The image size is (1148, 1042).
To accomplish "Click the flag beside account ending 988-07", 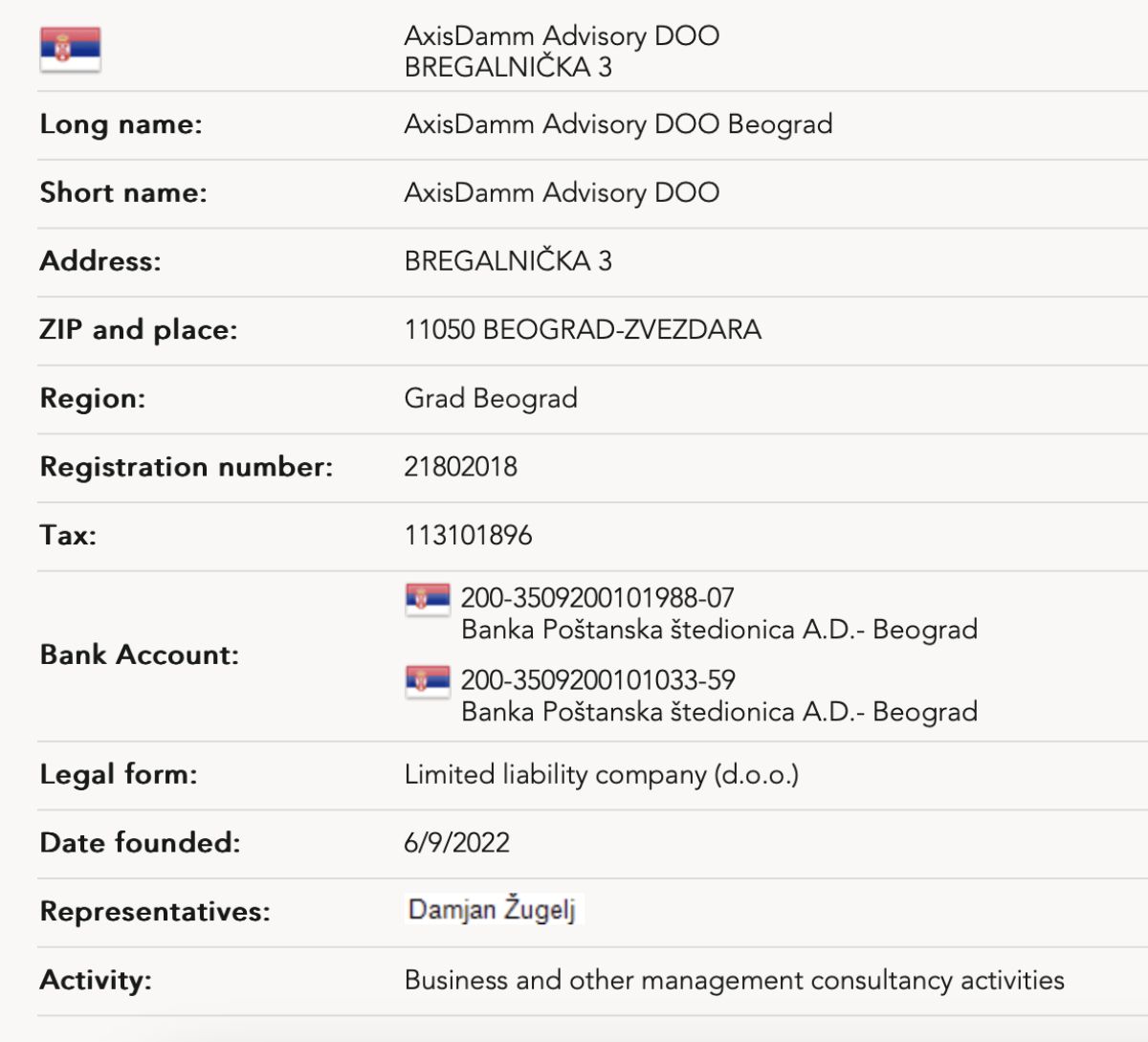I will pyautogui.click(x=428, y=599).
